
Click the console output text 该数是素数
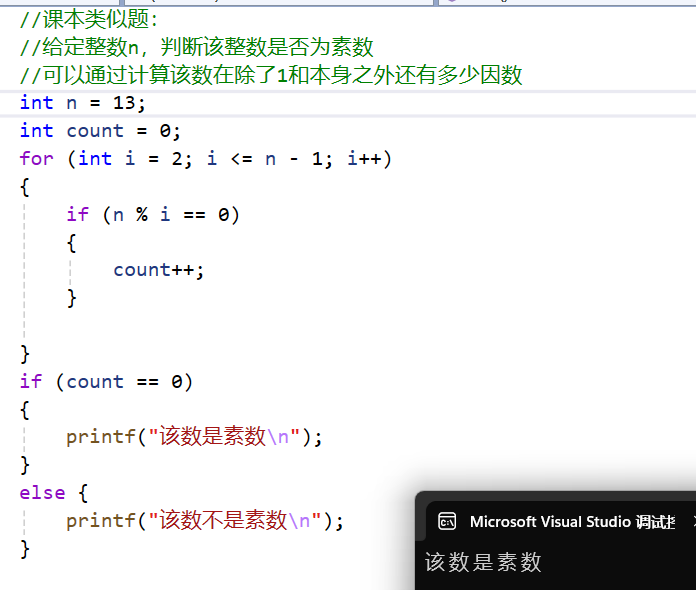[x=483, y=562]
